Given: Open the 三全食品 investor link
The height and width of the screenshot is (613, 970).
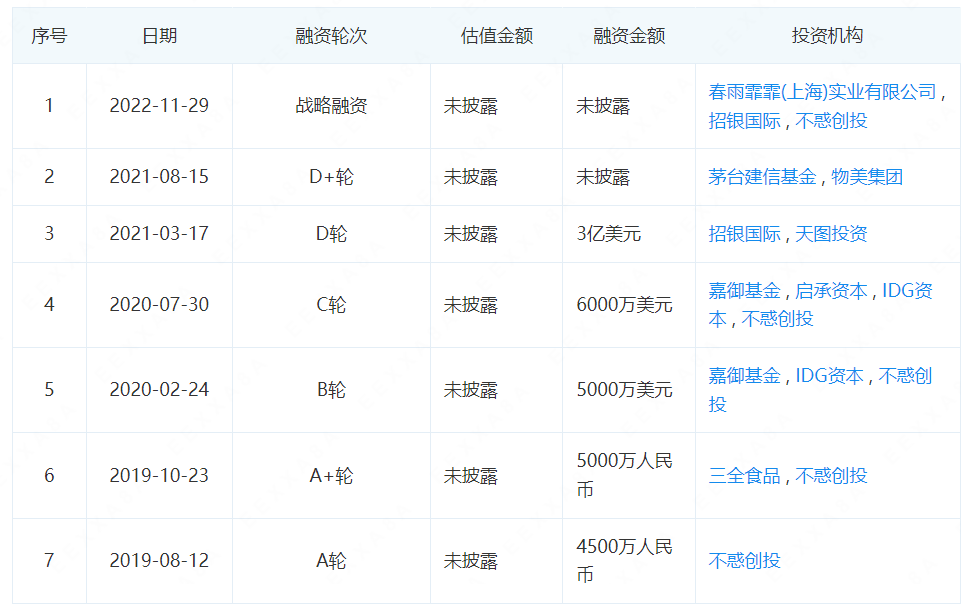Looking at the screenshot, I should tap(744, 476).
